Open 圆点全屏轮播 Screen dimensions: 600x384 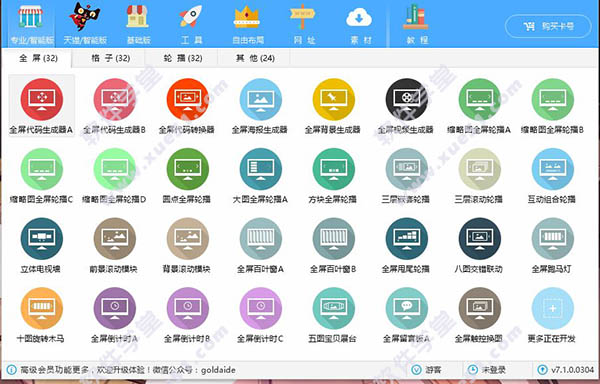(x=187, y=176)
